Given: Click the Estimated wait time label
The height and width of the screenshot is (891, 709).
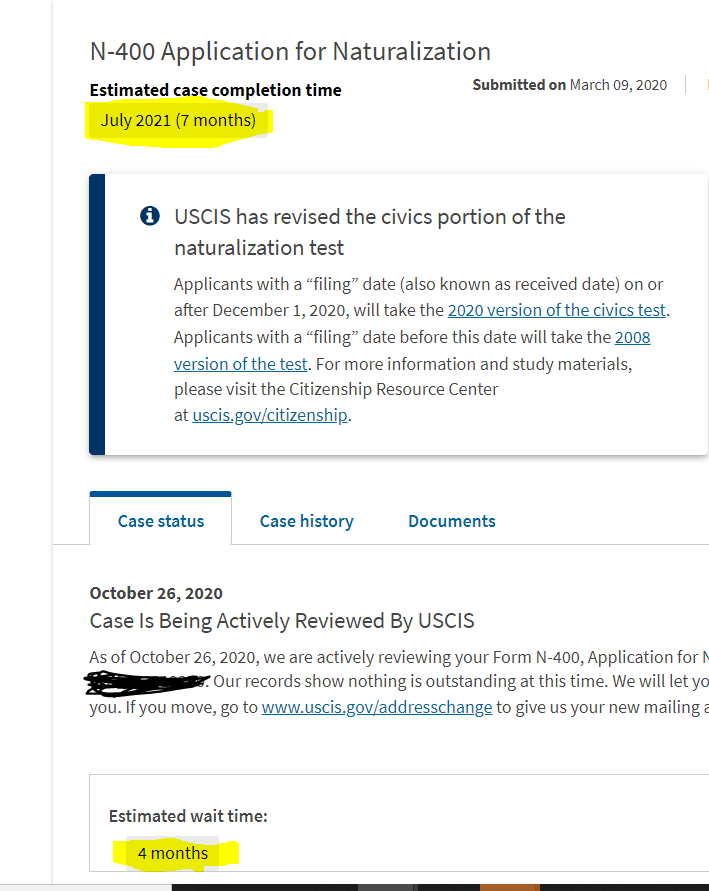Looking at the screenshot, I should pos(188,817).
